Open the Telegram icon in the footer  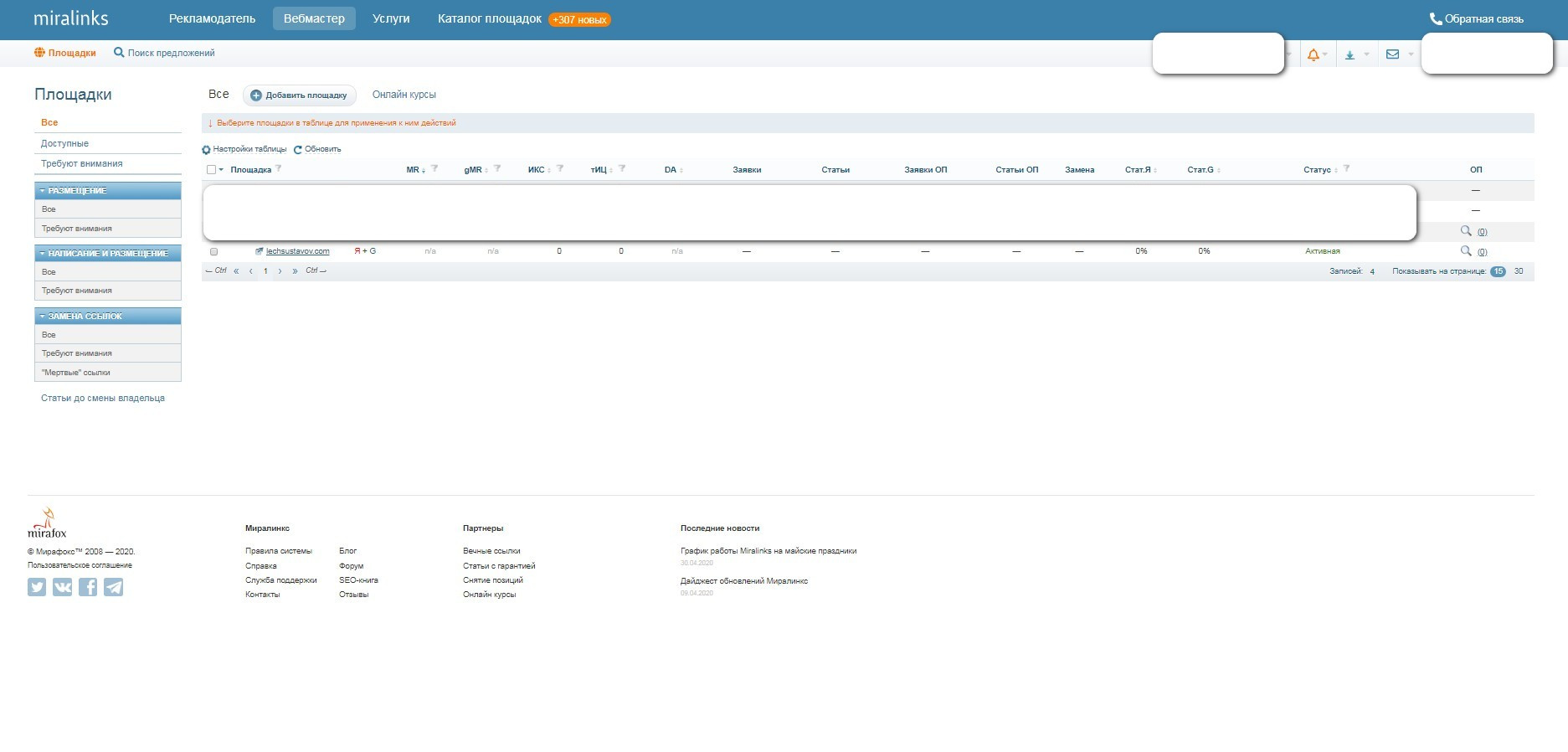114,587
